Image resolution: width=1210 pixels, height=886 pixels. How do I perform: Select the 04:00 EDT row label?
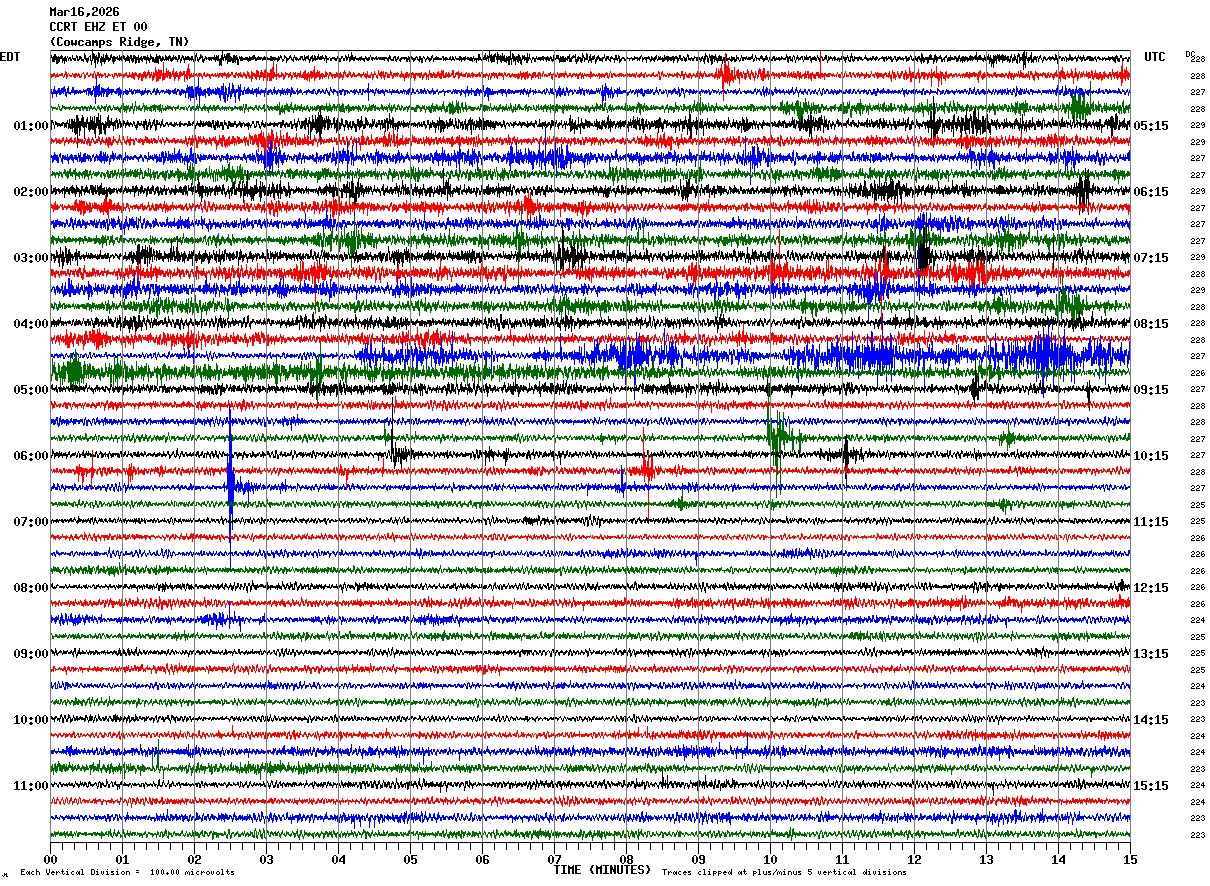tap(31, 324)
